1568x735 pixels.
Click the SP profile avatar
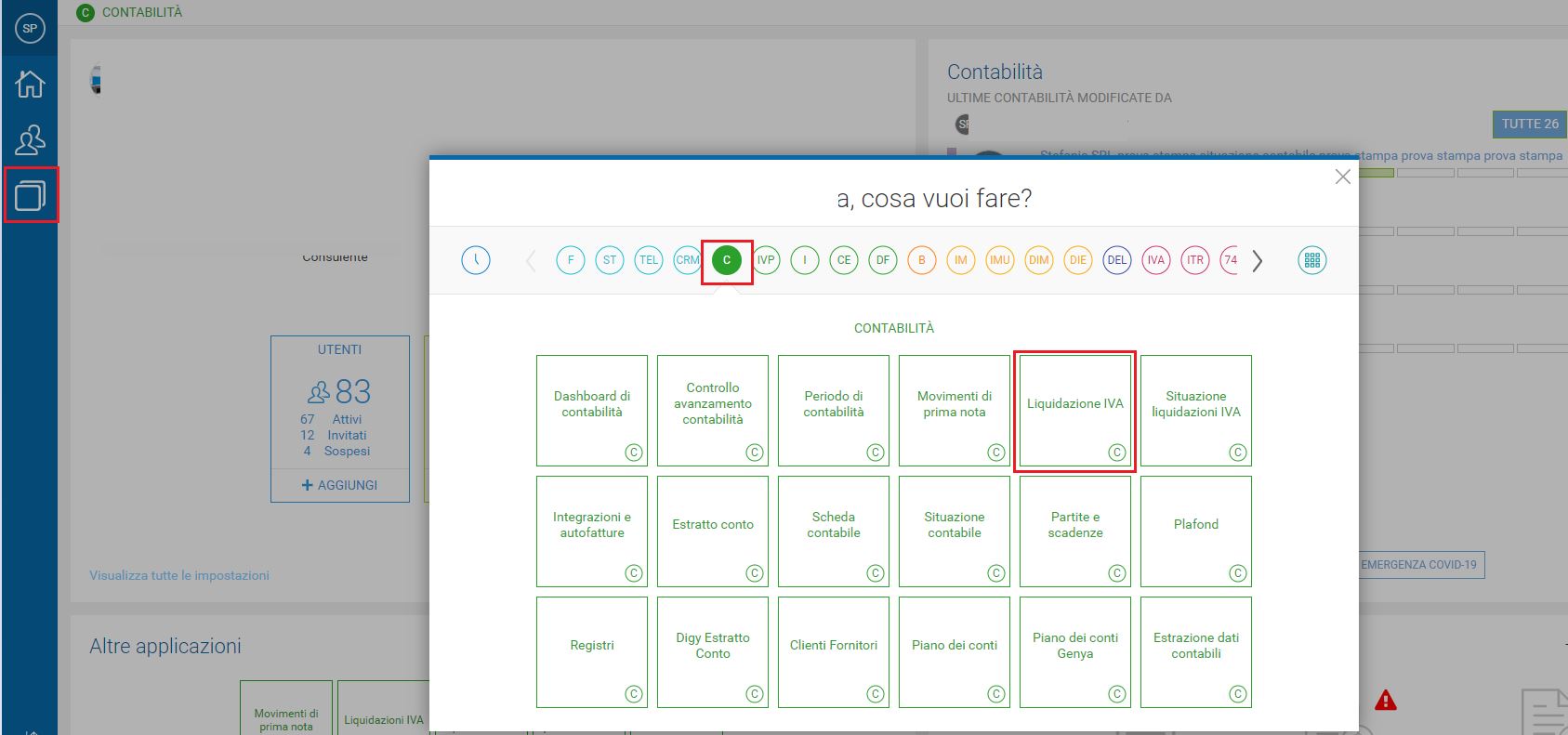pyautogui.click(x=30, y=28)
